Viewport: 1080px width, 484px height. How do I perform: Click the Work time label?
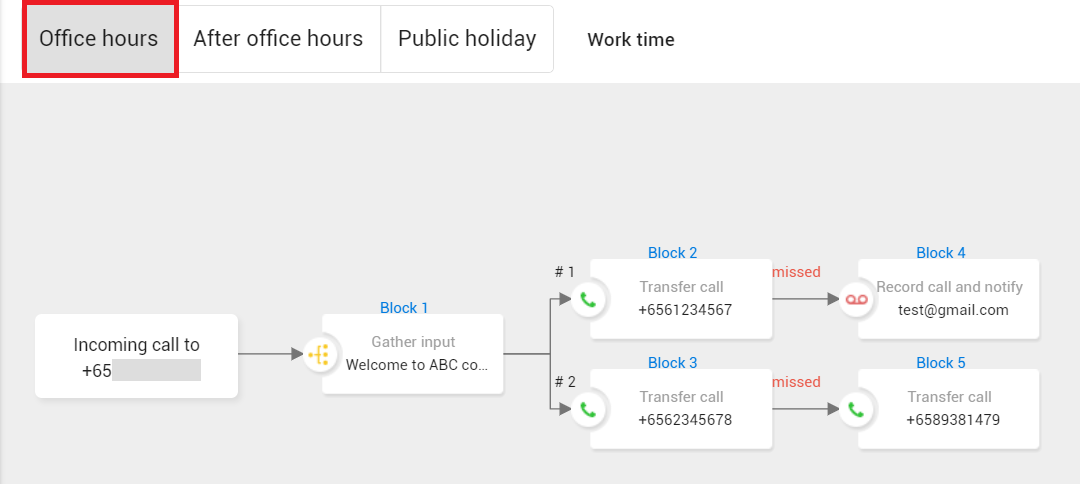(631, 40)
